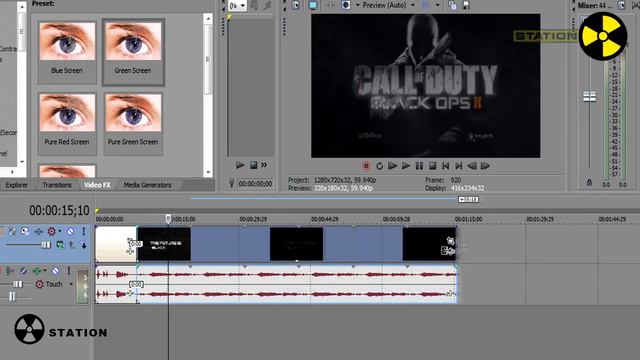Switch to the Transitions tab
This screenshot has height=360, width=640.
57,185
